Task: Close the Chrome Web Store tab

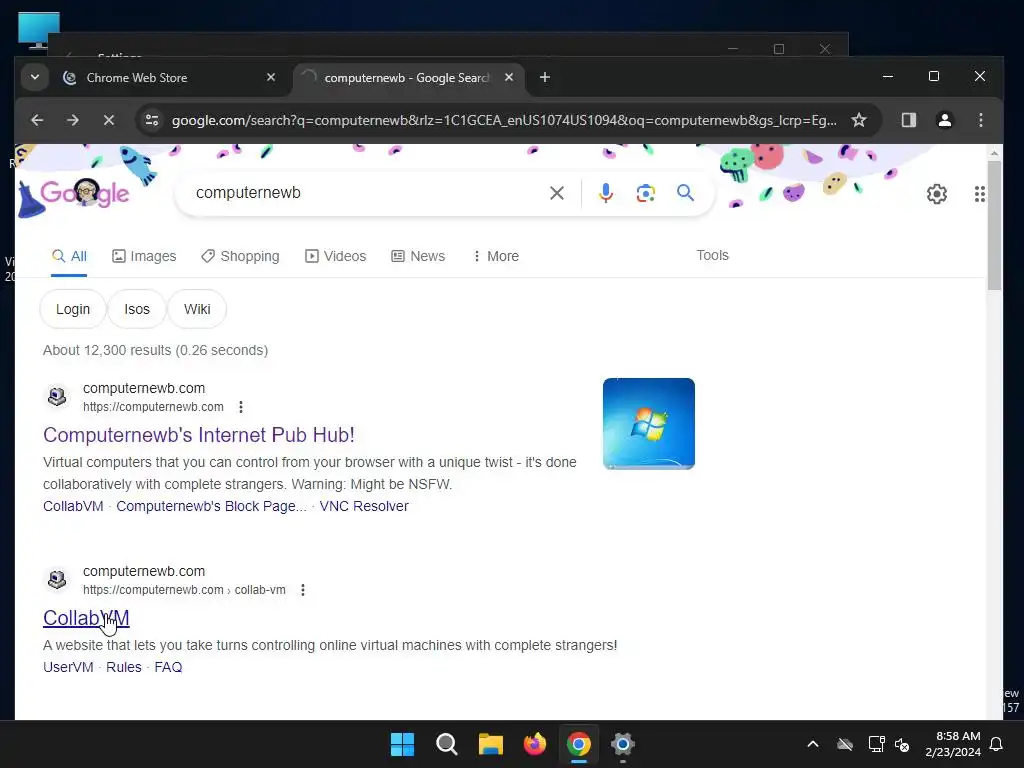Action: (x=271, y=78)
